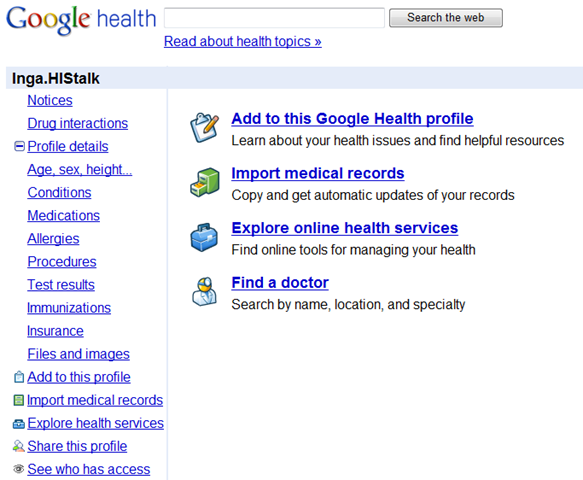Focus the search text field
Image resolution: width=583 pixels, height=480 pixels.
tap(274, 17)
